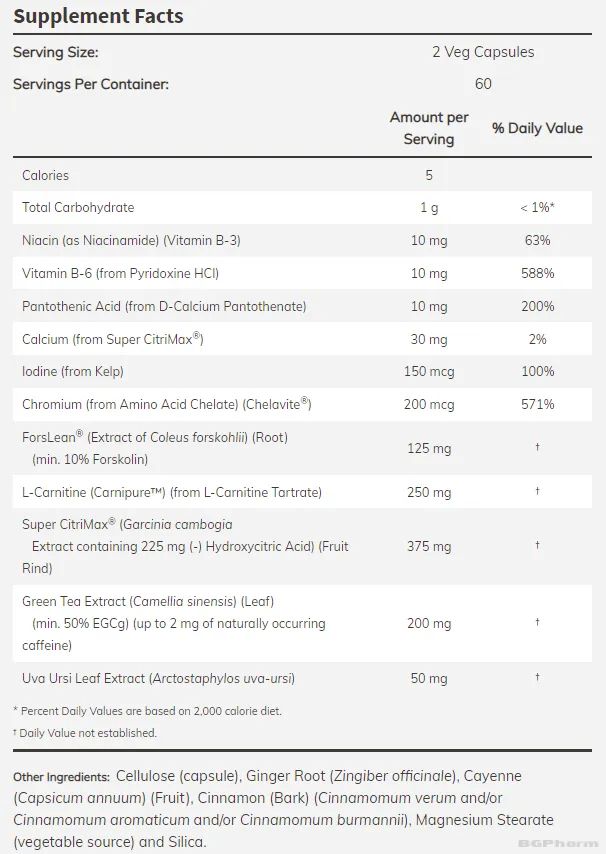Screen dimensions: 606x854
Task: Select the Servings Per Container label
Action: pos(91,84)
